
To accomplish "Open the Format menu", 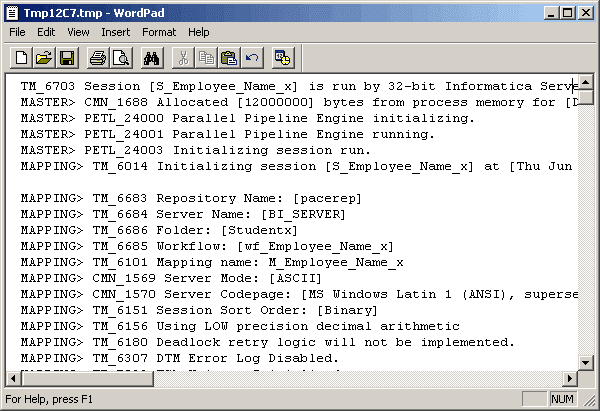I will (x=159, y=32).
